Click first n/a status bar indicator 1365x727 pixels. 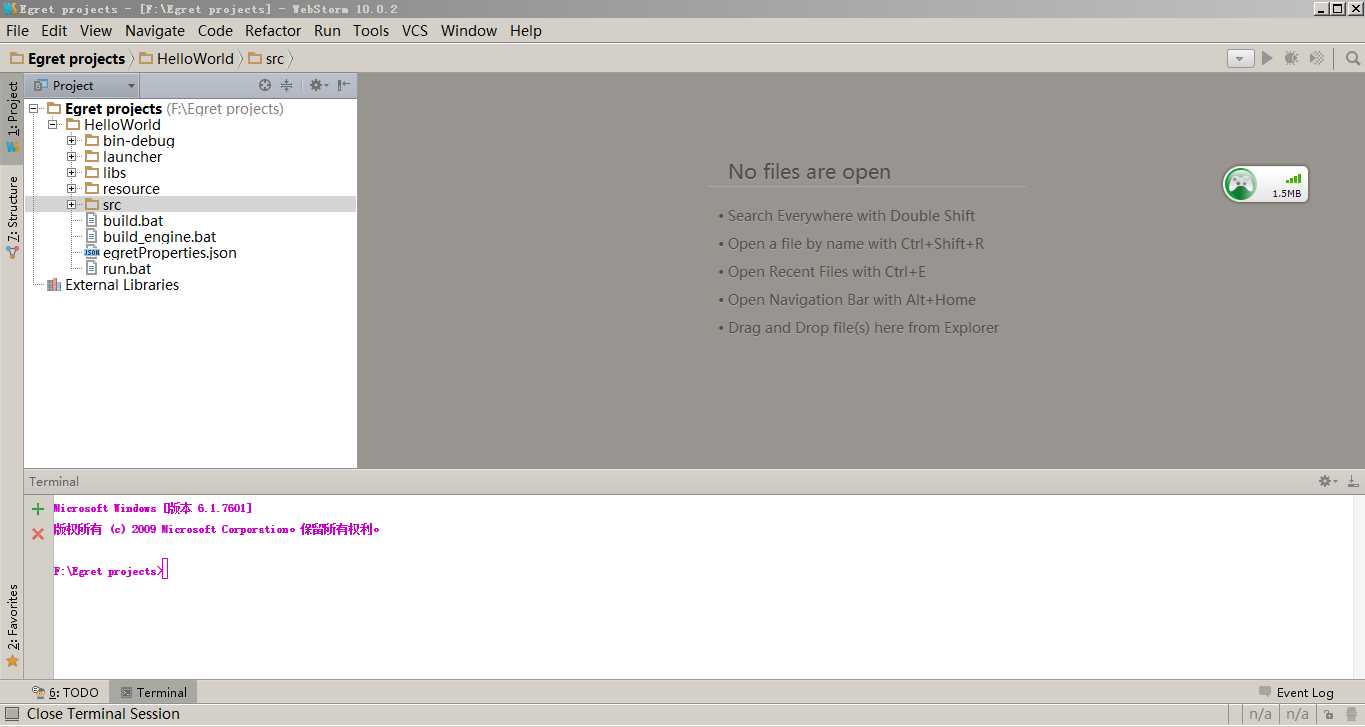tap(1261, 714)
